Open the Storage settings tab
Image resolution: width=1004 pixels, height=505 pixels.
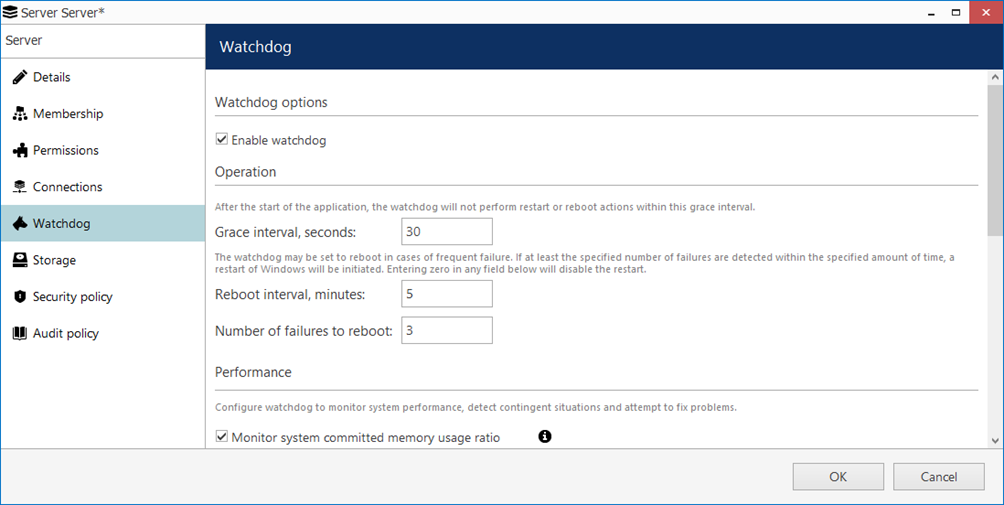(54, 260)
